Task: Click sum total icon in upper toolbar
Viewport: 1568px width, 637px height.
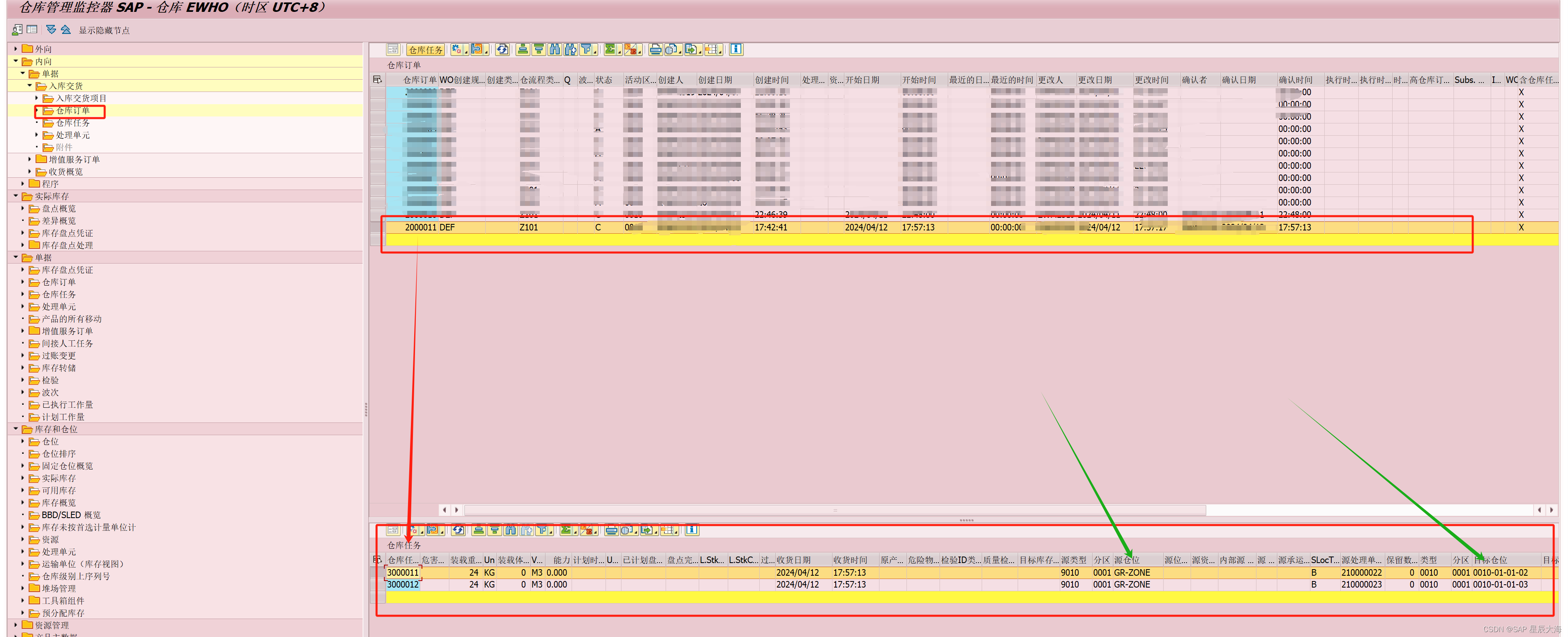Action: (x=610, y=50)
